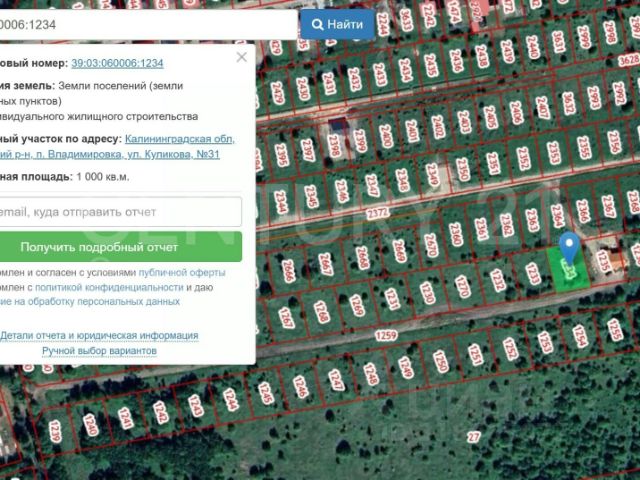Select parcel labeled 1250 on map

pos(440,362)
